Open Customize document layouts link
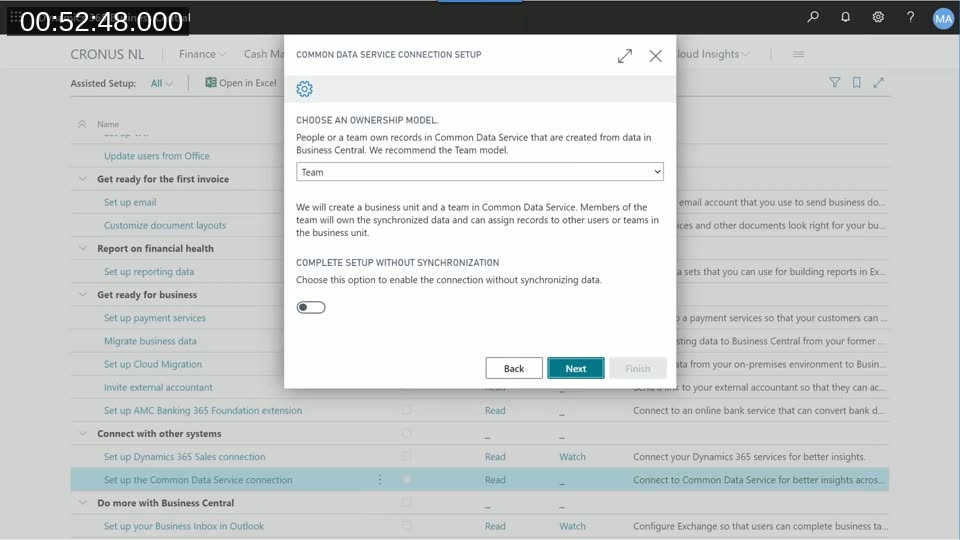This screenshot has height=540, width=960. click(165, 225)
